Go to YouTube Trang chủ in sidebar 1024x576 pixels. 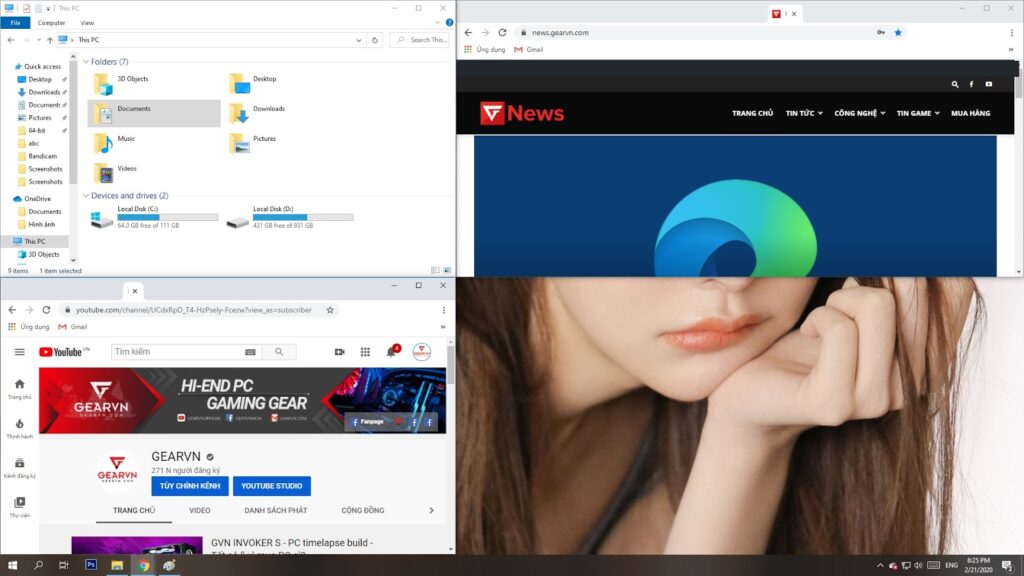[x=20, y=389]
